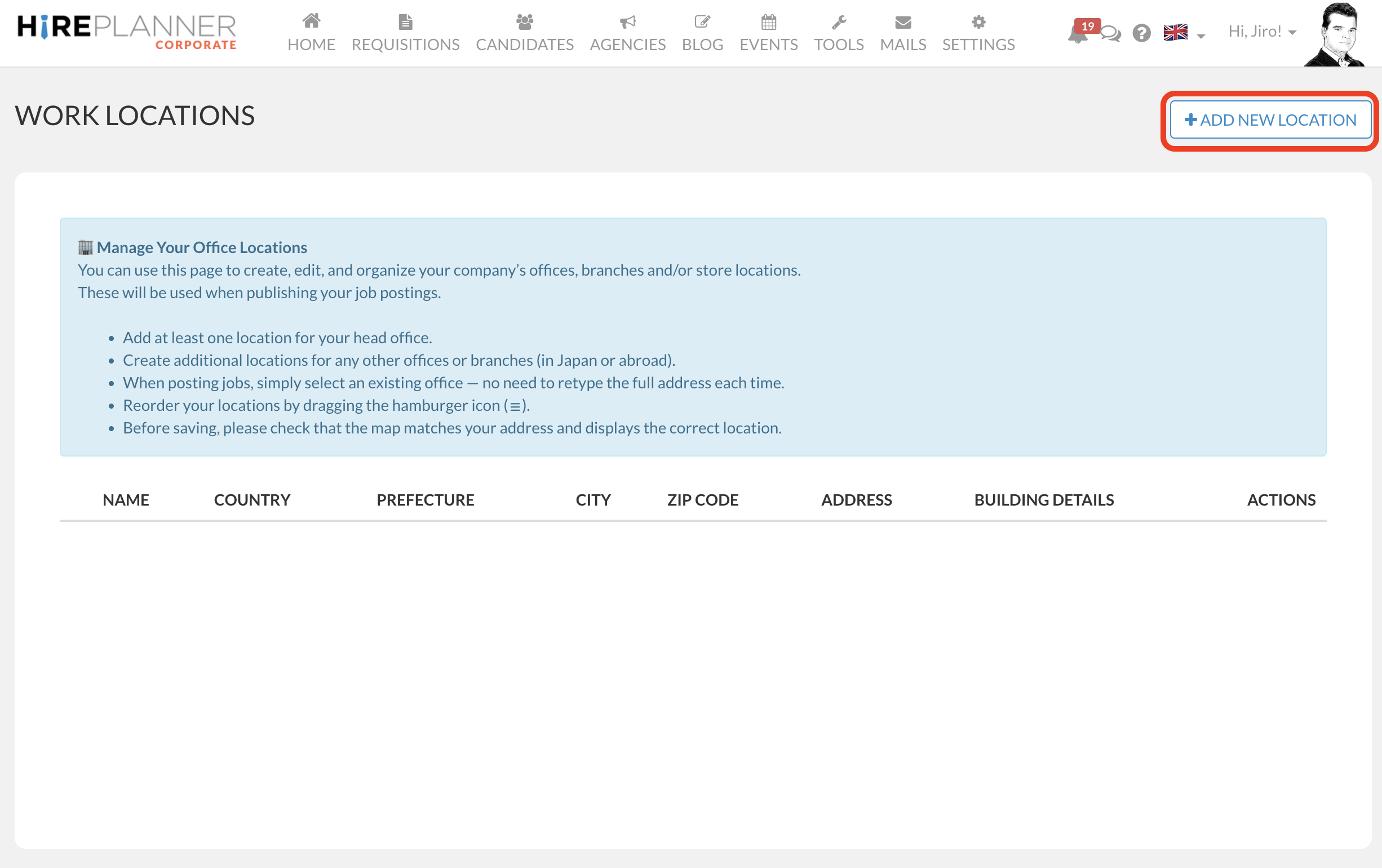Image resolution: width=1382 pixels, height=868 pixels.
Task: Click Add New Location button
Action: click(x=1270, y=120)
